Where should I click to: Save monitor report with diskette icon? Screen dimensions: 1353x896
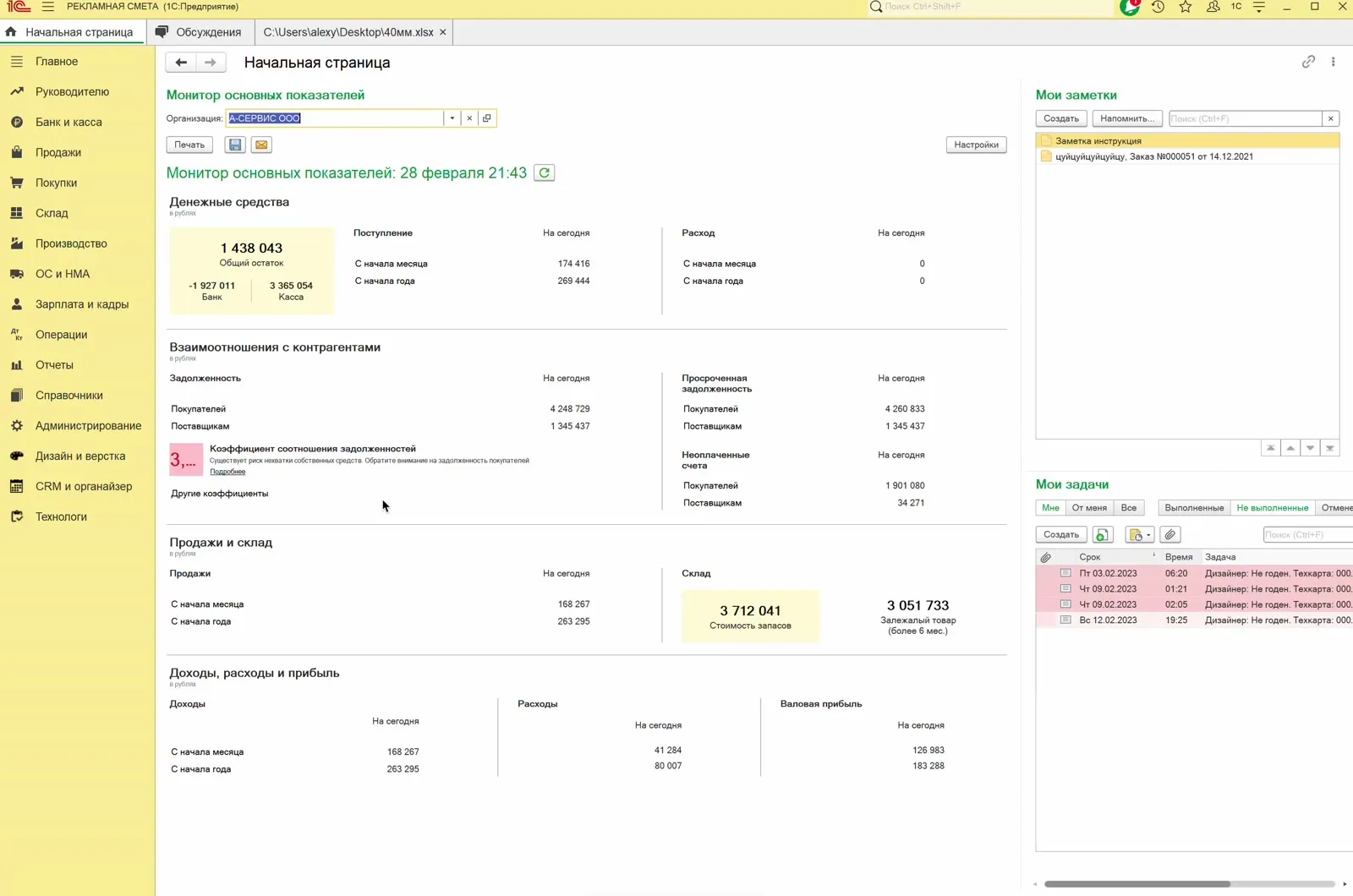tap(235, 145)
